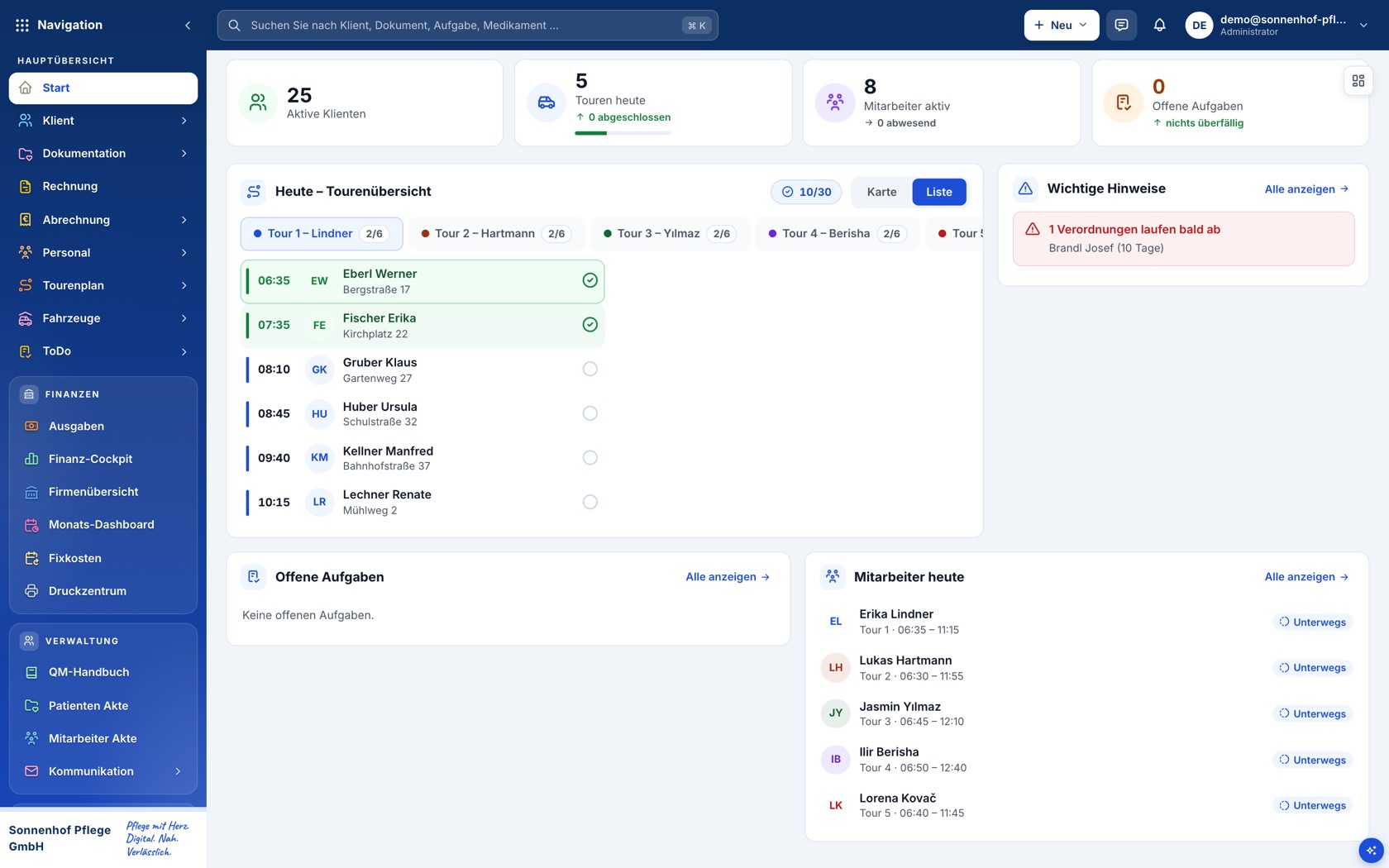Viewport: 1389px width, 868px height.
Task: Select the Tour 3 – Yılmaz tab
Action: [670, 234]
